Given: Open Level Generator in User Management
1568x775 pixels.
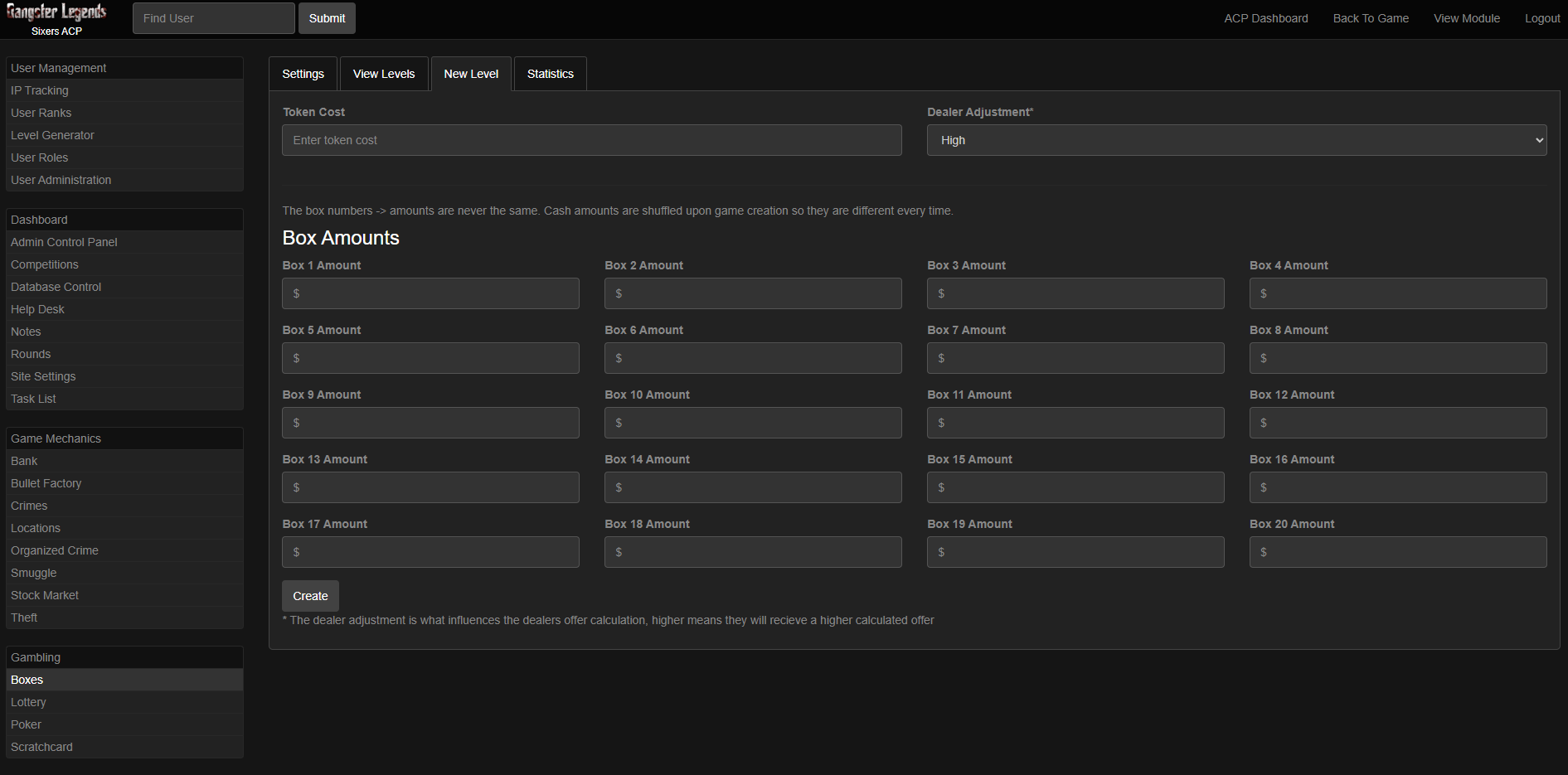Looking at the screenshot, I should click(x=52, y=135).
